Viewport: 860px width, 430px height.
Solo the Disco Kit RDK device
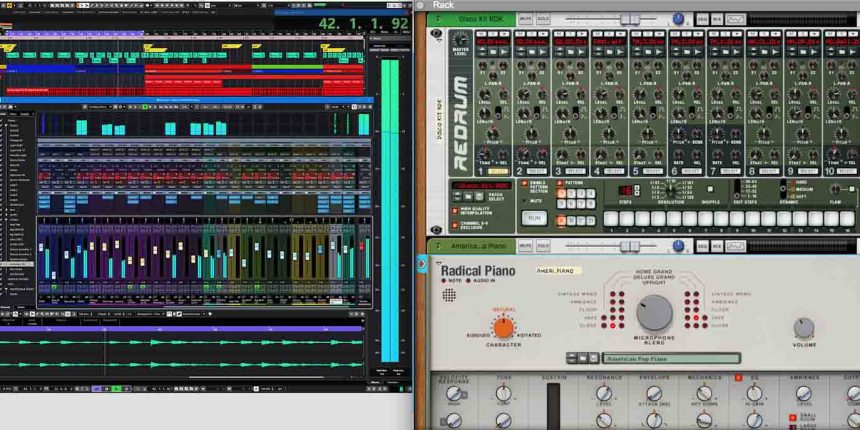click(x=543, y=19)
